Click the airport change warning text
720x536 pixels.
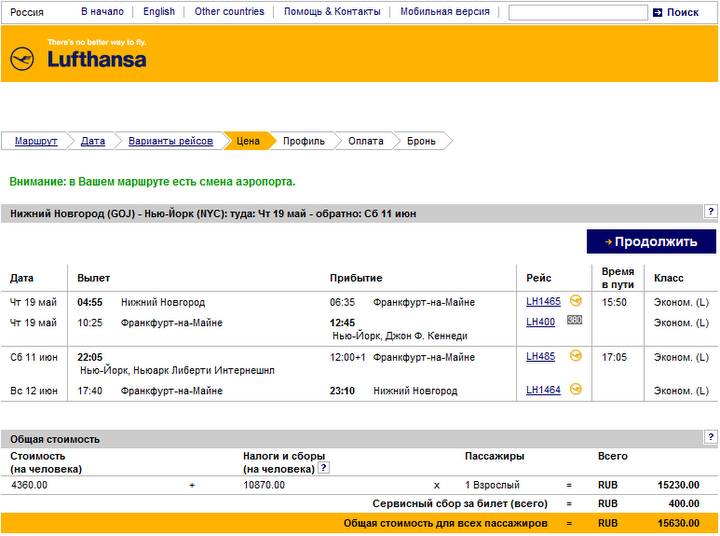[152, 182]
